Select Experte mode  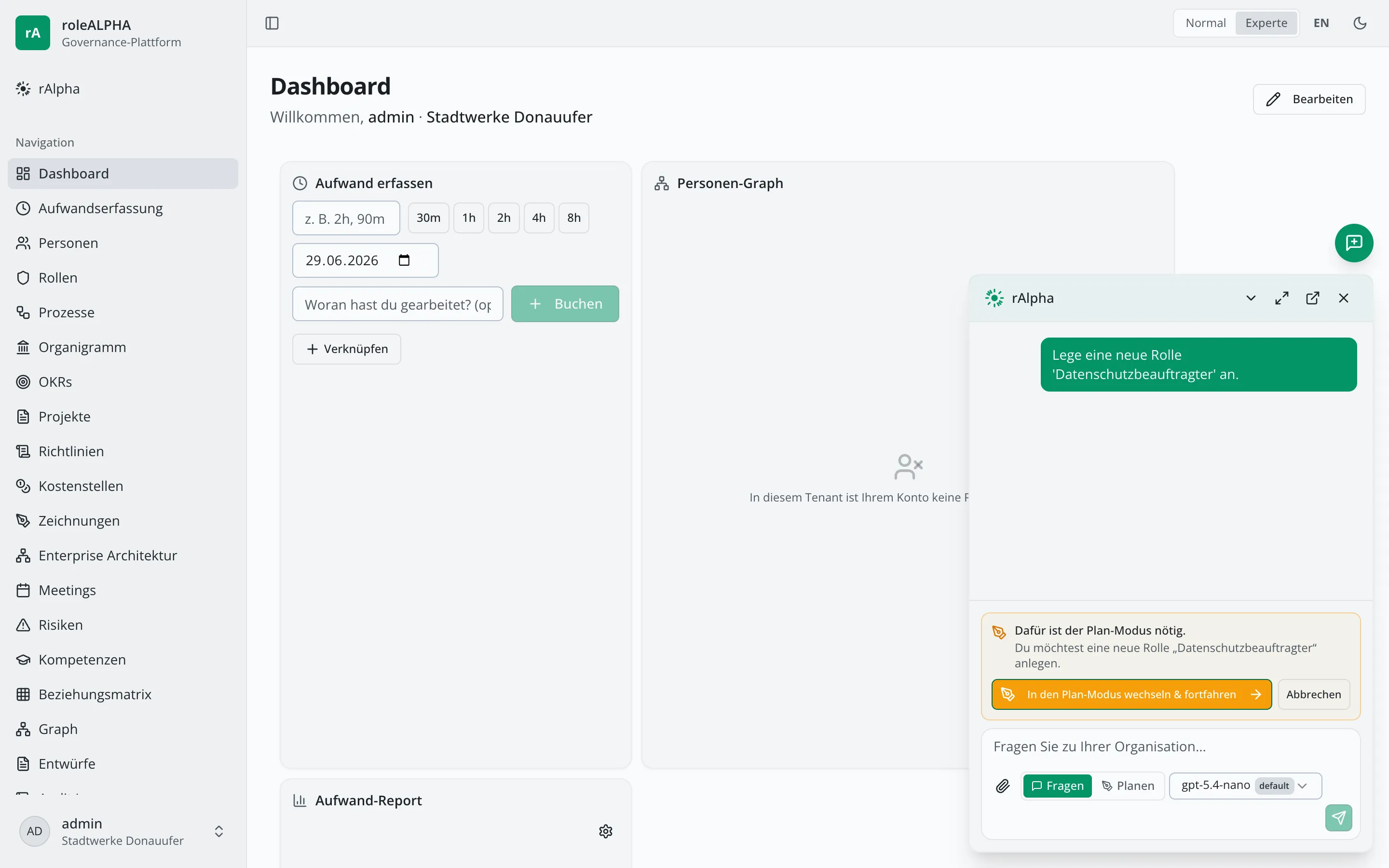tap(1266, 23)
